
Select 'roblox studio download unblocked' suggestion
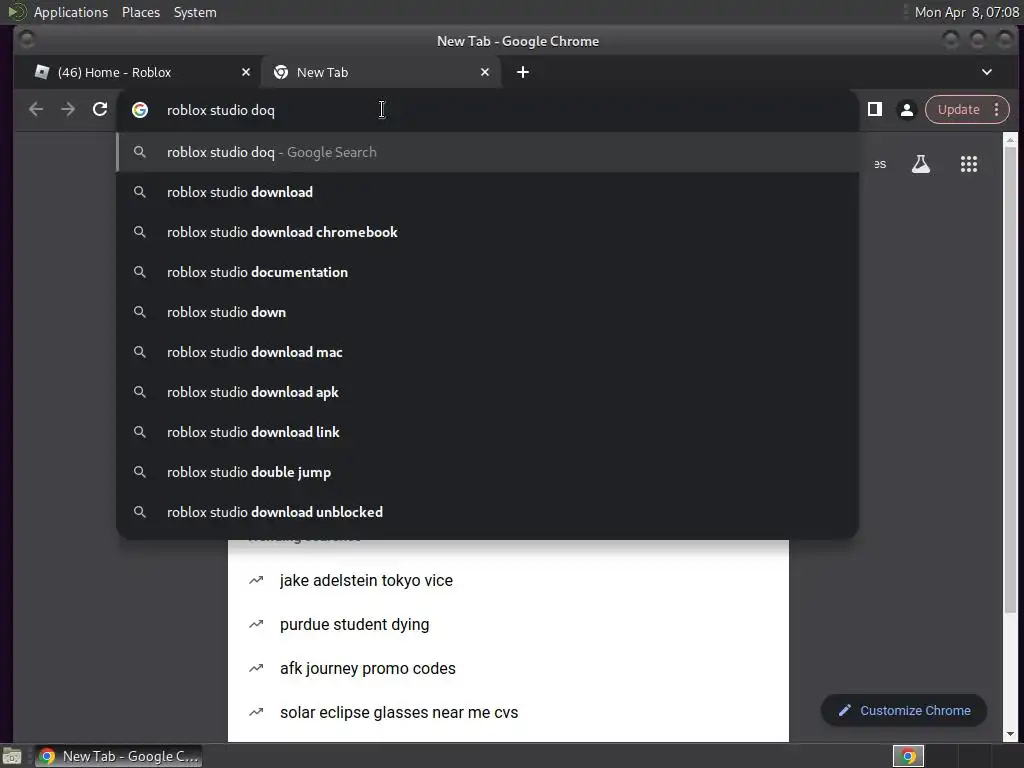click(487, 512)
